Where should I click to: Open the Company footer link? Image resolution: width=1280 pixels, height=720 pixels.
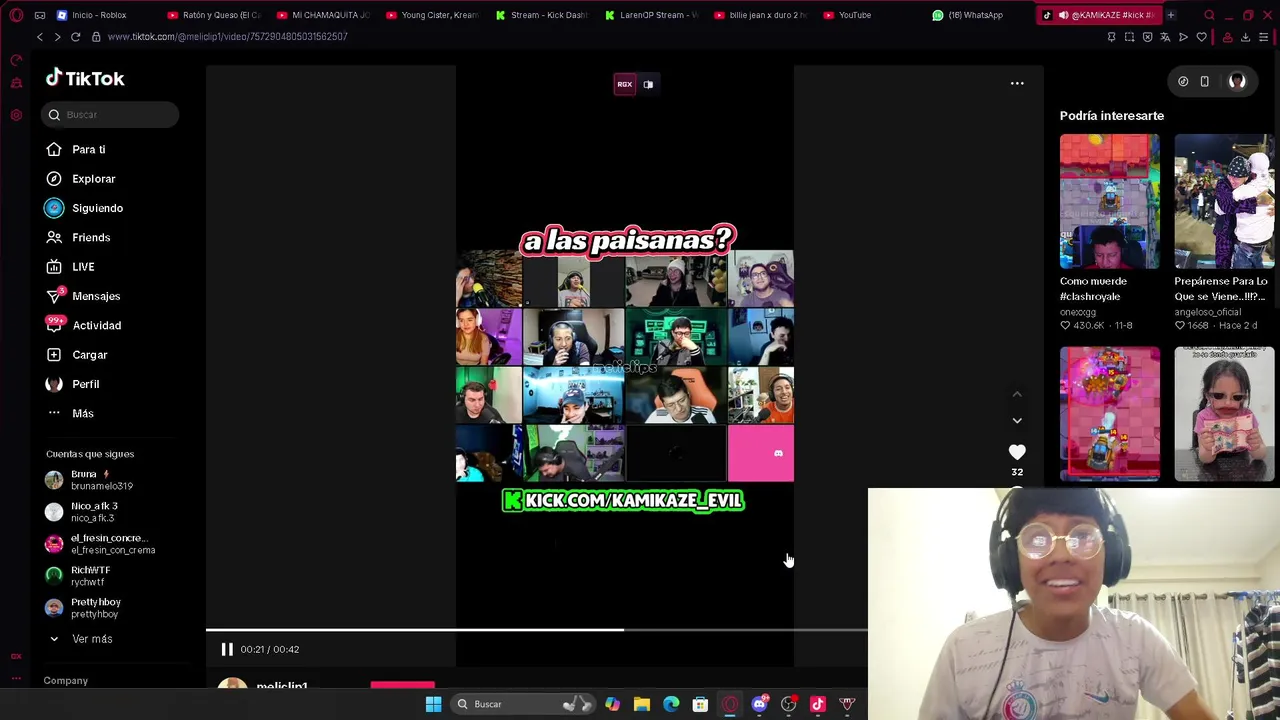(66, 681)
